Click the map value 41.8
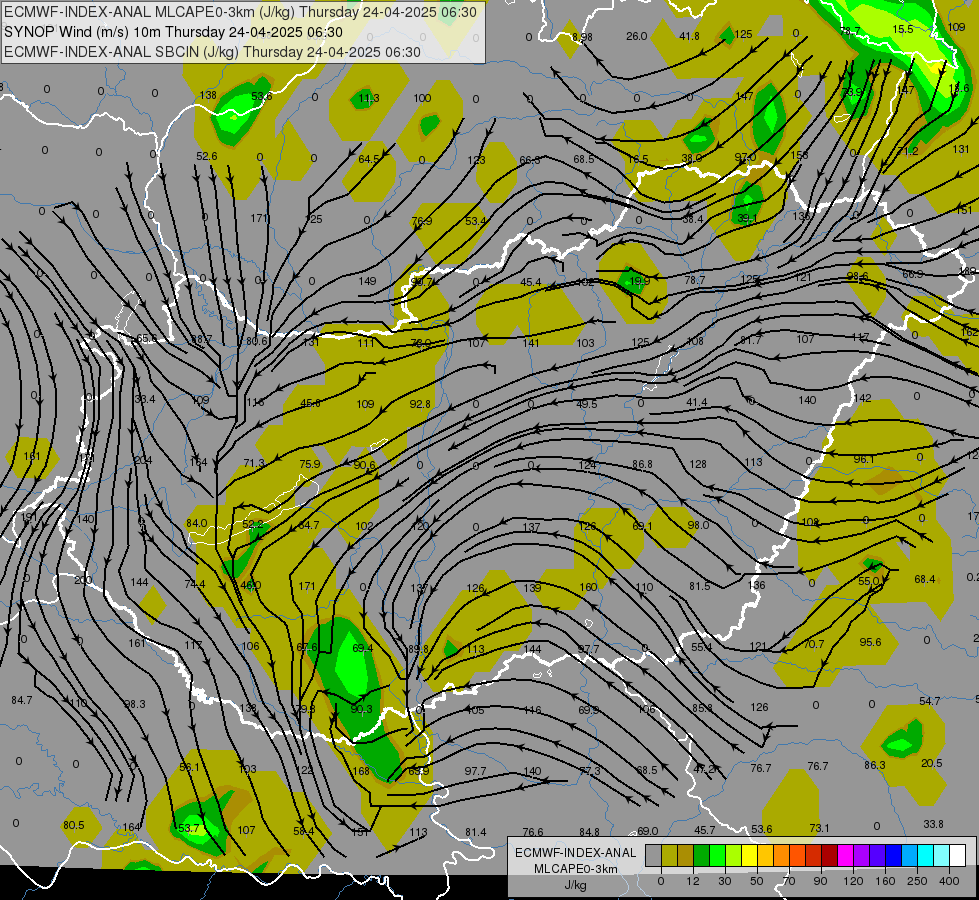The height and width of the screenshot is (900, 979). point(689,36)
